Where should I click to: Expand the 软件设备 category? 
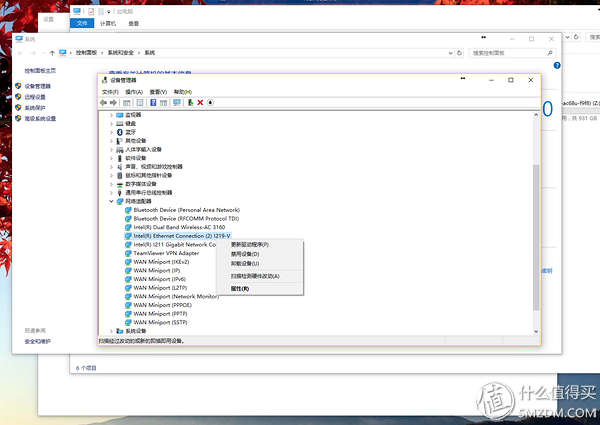(111, 158)
